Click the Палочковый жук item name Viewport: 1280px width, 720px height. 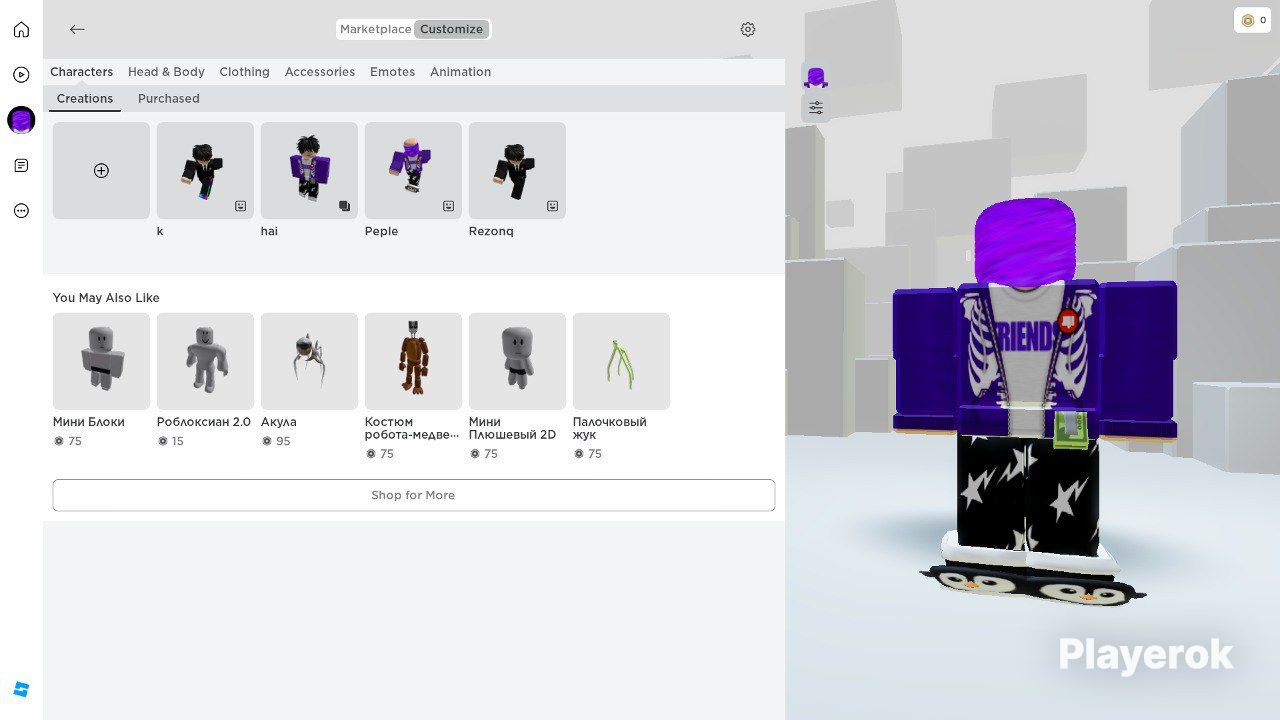(x=610, y=428)
